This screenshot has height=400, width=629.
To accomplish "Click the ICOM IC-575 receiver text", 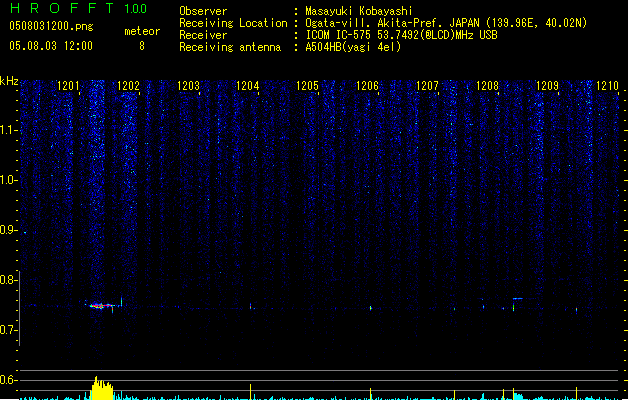I will (x=401, y=35).
